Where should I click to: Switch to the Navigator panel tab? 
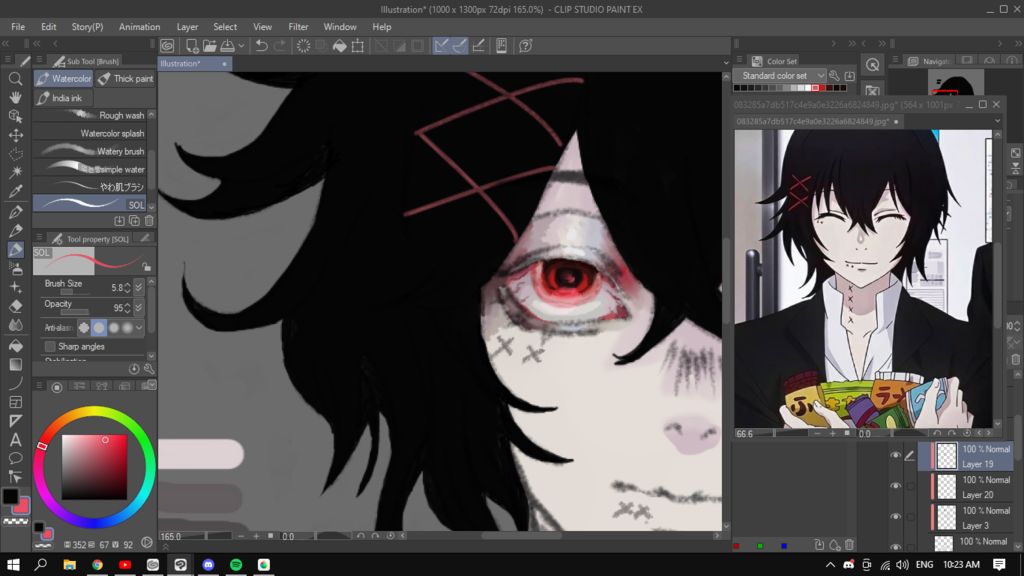click(928, 61)
